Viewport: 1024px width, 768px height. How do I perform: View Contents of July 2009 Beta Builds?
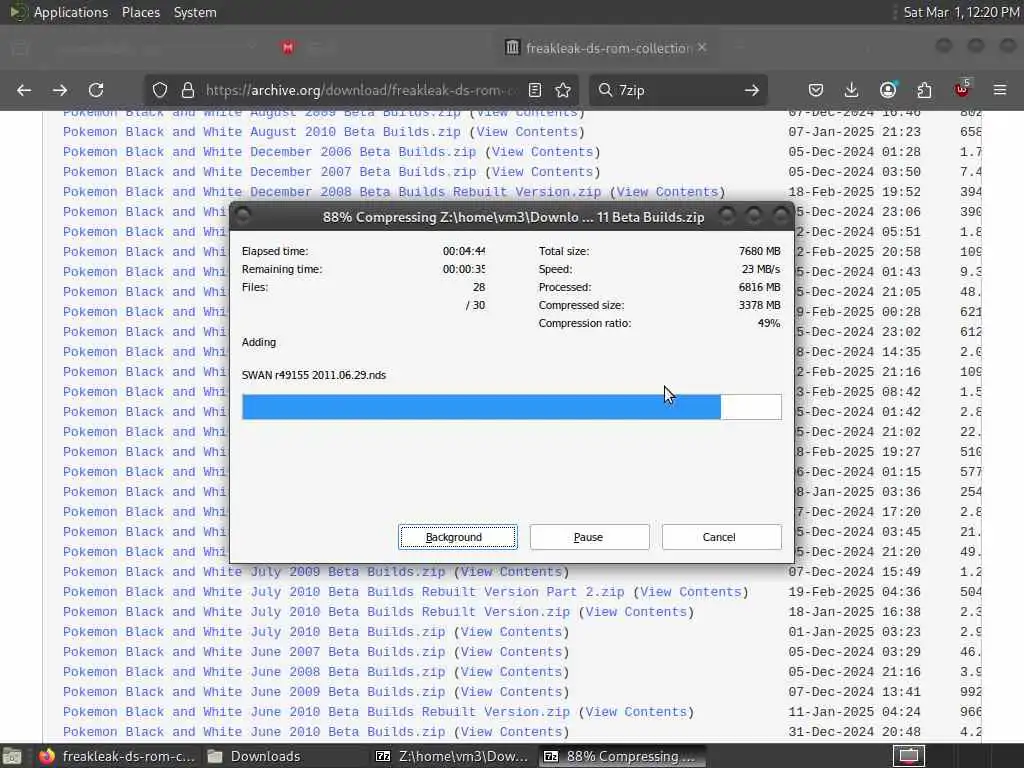(x=511, y=572)
